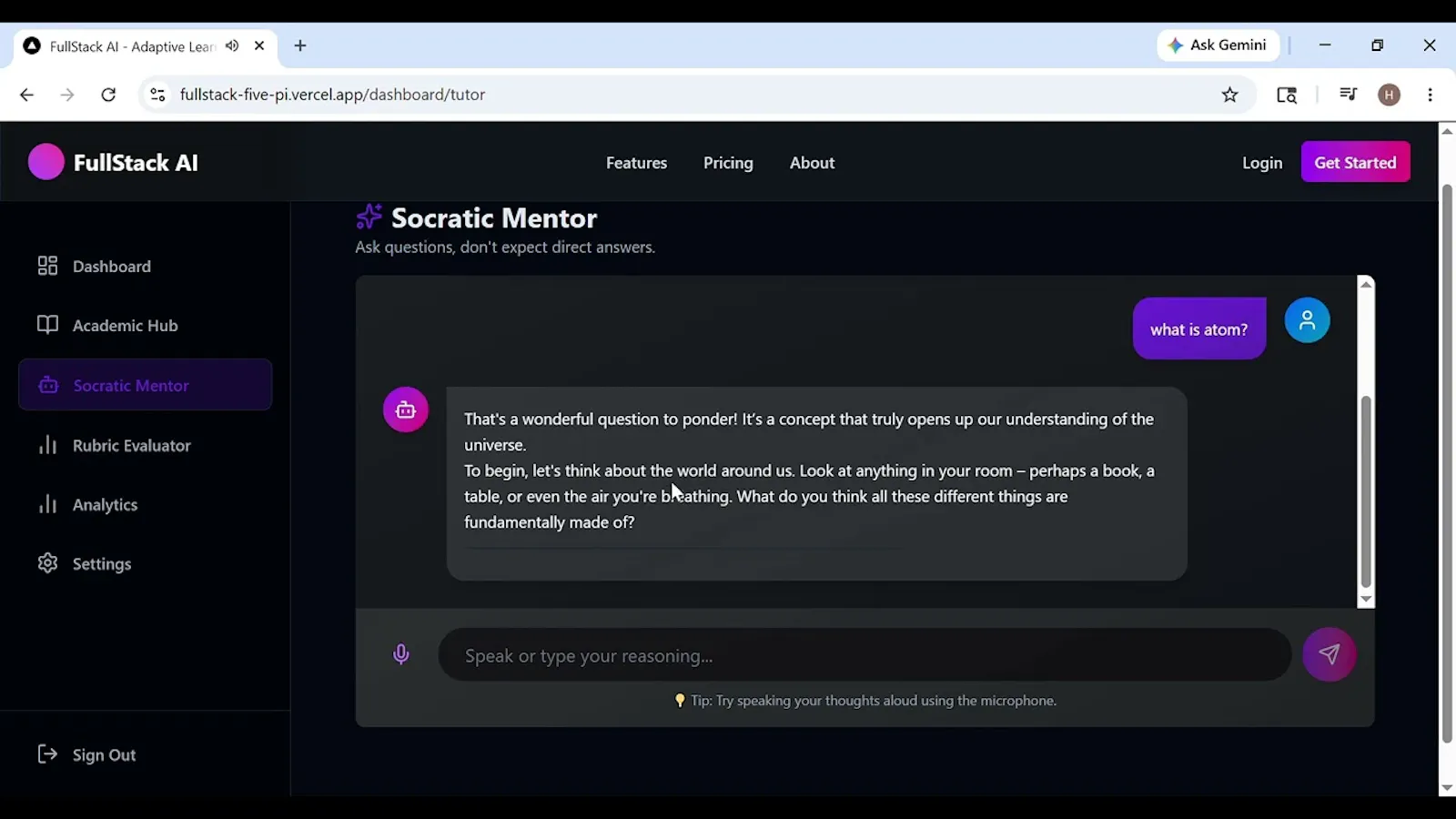1456x819 pixels.
Task: Open Settings in the sidebar
Action: tap(146, 563)
